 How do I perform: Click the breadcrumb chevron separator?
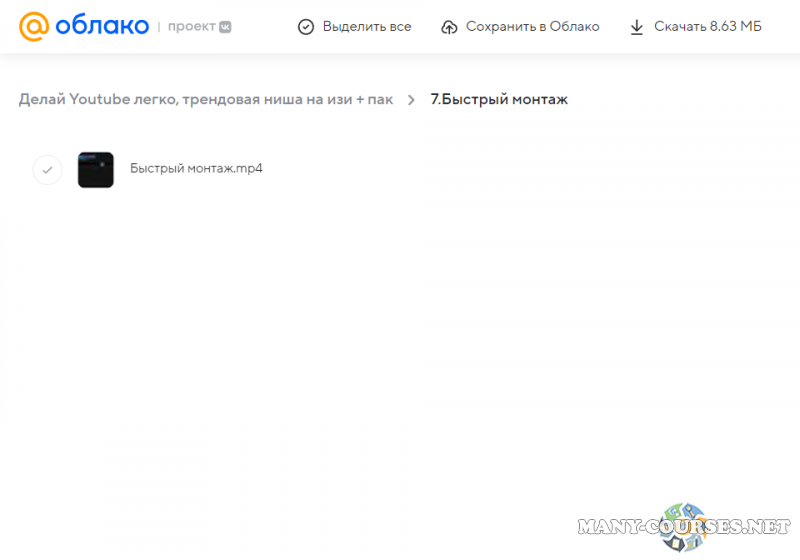click(411, 100)
